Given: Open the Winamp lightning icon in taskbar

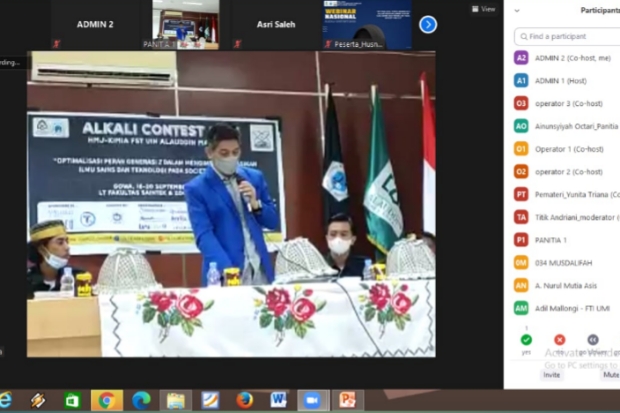Looking at the screenshot, I should [38, 400].
